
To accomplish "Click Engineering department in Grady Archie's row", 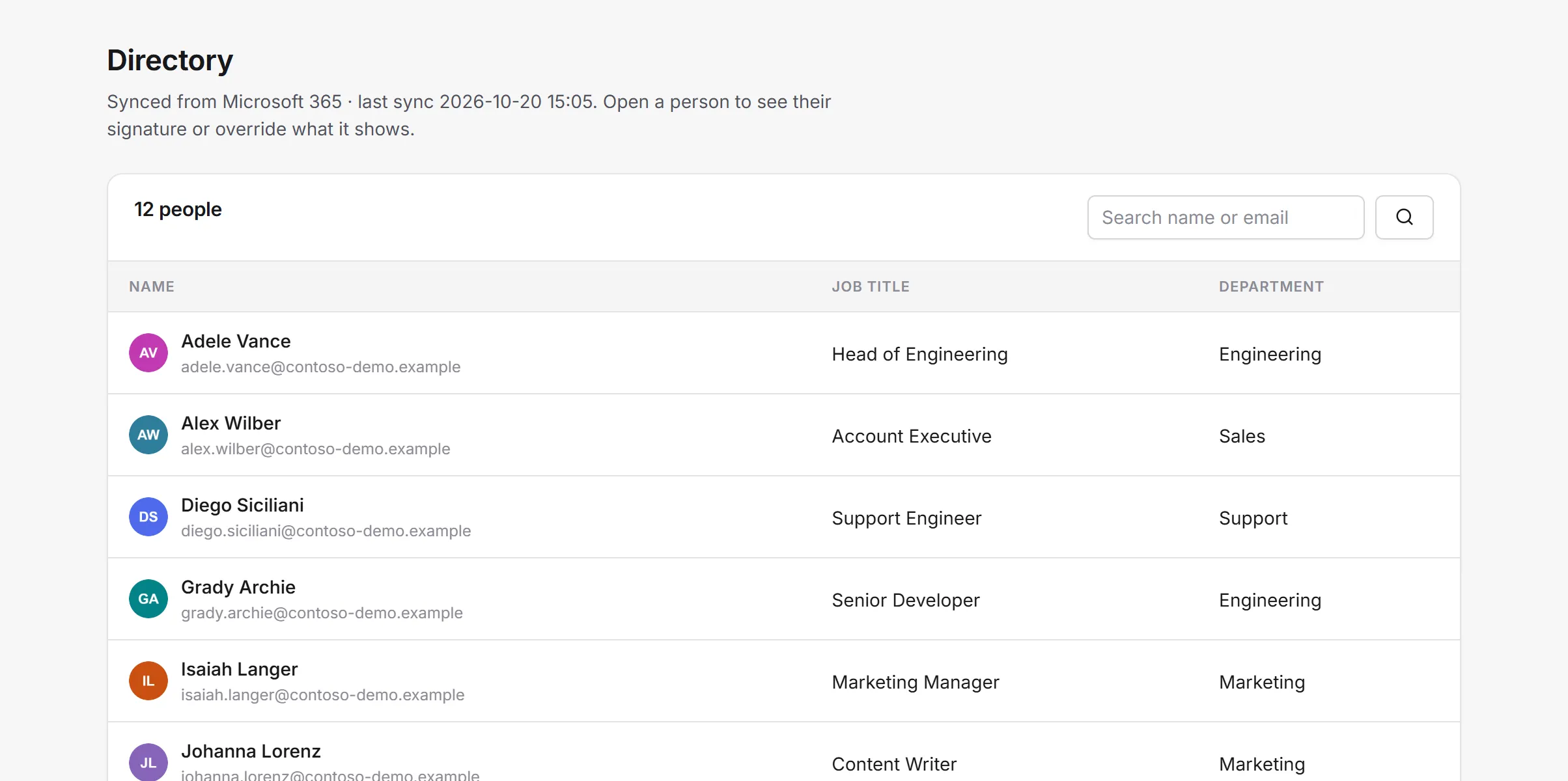I will pos(1270,600).
